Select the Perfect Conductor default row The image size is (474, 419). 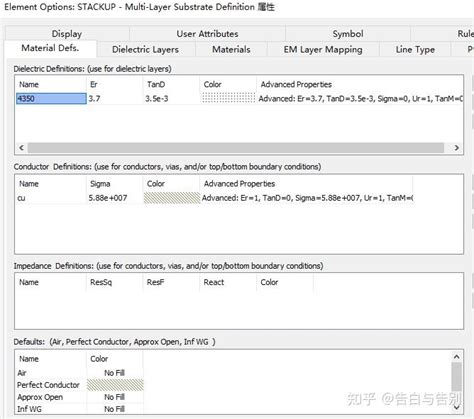[x=48, y=385]
